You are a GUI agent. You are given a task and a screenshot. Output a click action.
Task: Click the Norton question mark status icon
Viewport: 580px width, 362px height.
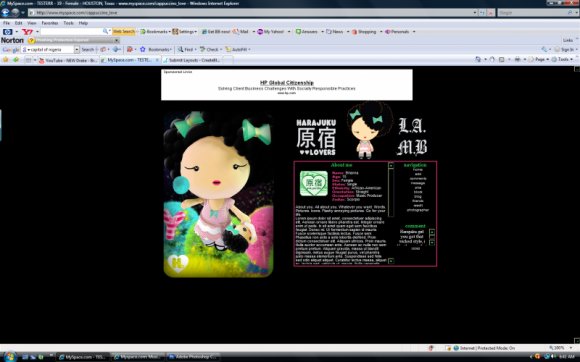point(31,40)
